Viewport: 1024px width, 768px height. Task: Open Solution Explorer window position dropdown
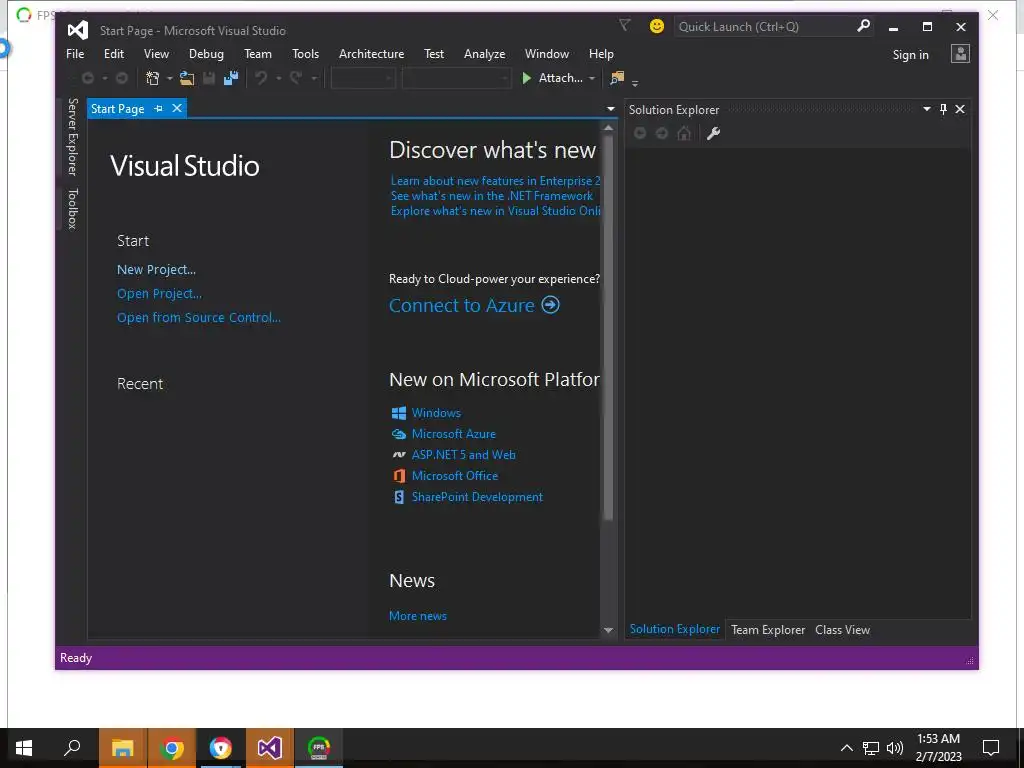[x=926, y=109]
